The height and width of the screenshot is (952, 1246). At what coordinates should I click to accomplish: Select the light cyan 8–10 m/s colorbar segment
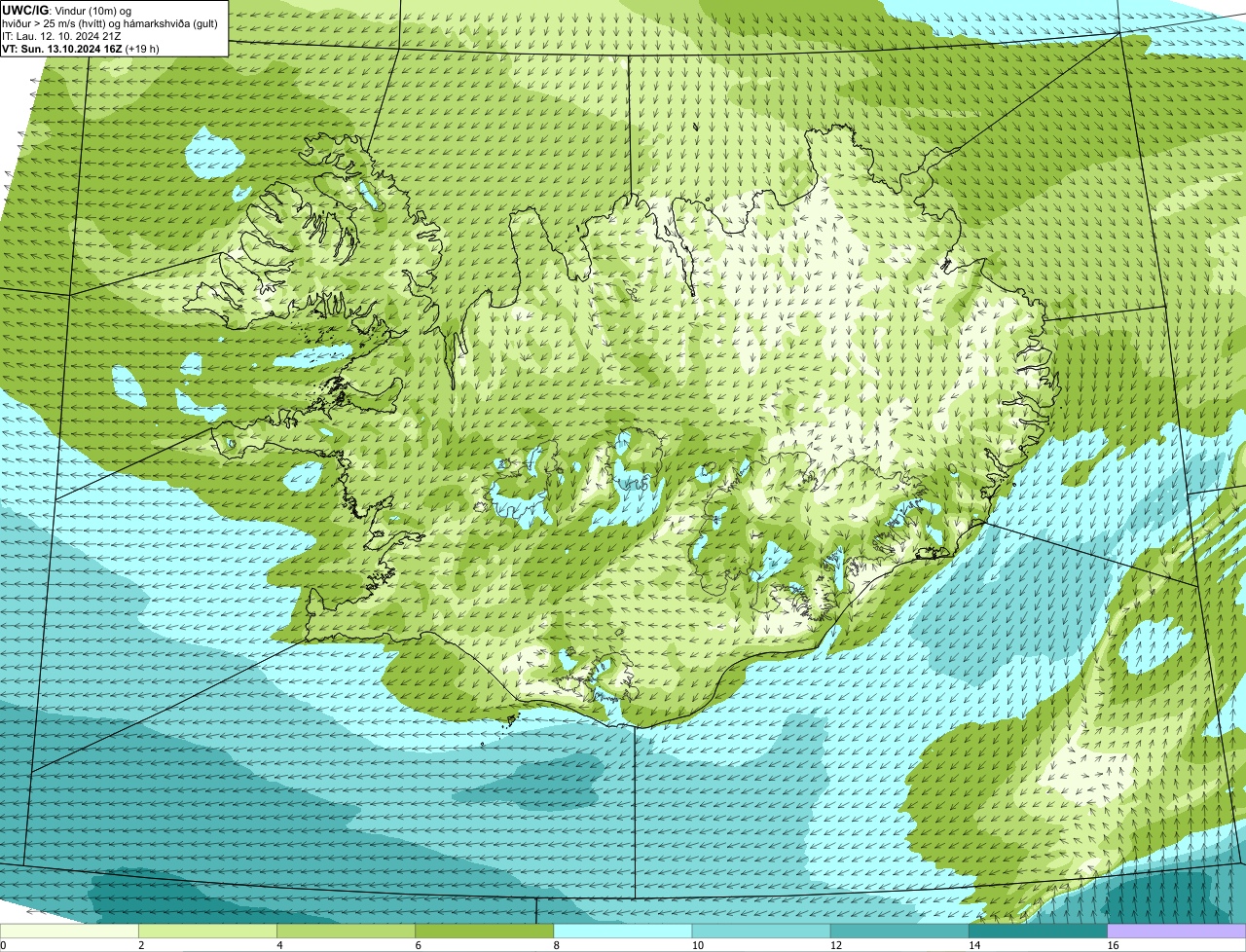pyautogui.click(x=623, y=932)
